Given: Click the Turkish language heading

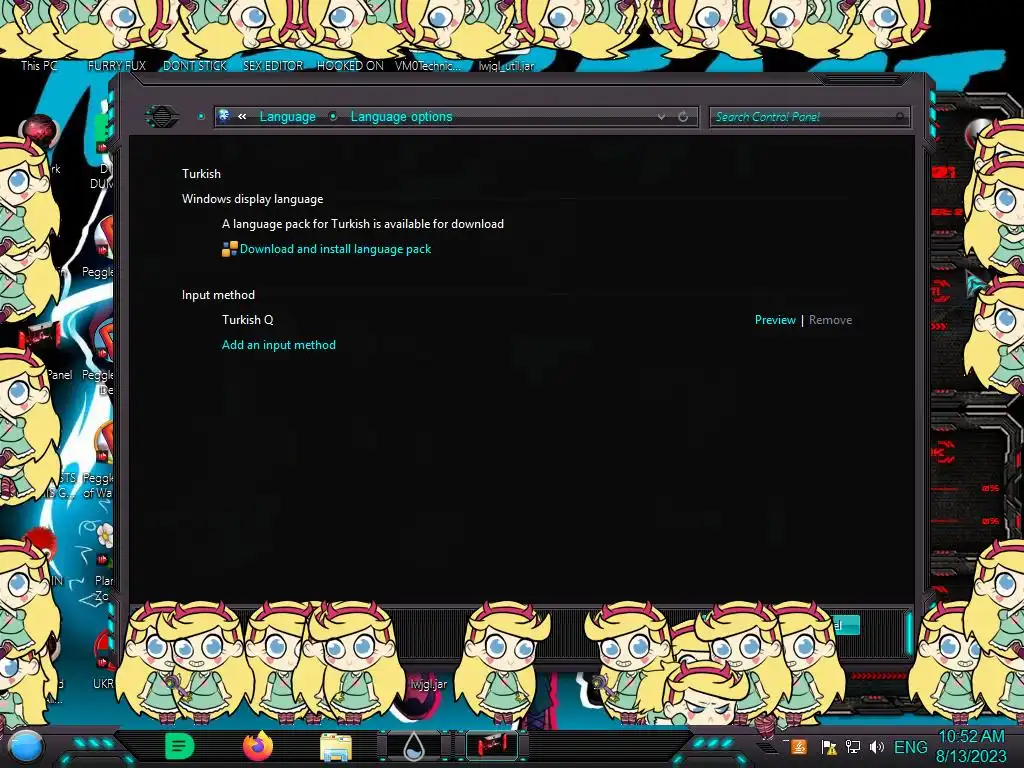Looking at the screenshot, I should 201,174.
